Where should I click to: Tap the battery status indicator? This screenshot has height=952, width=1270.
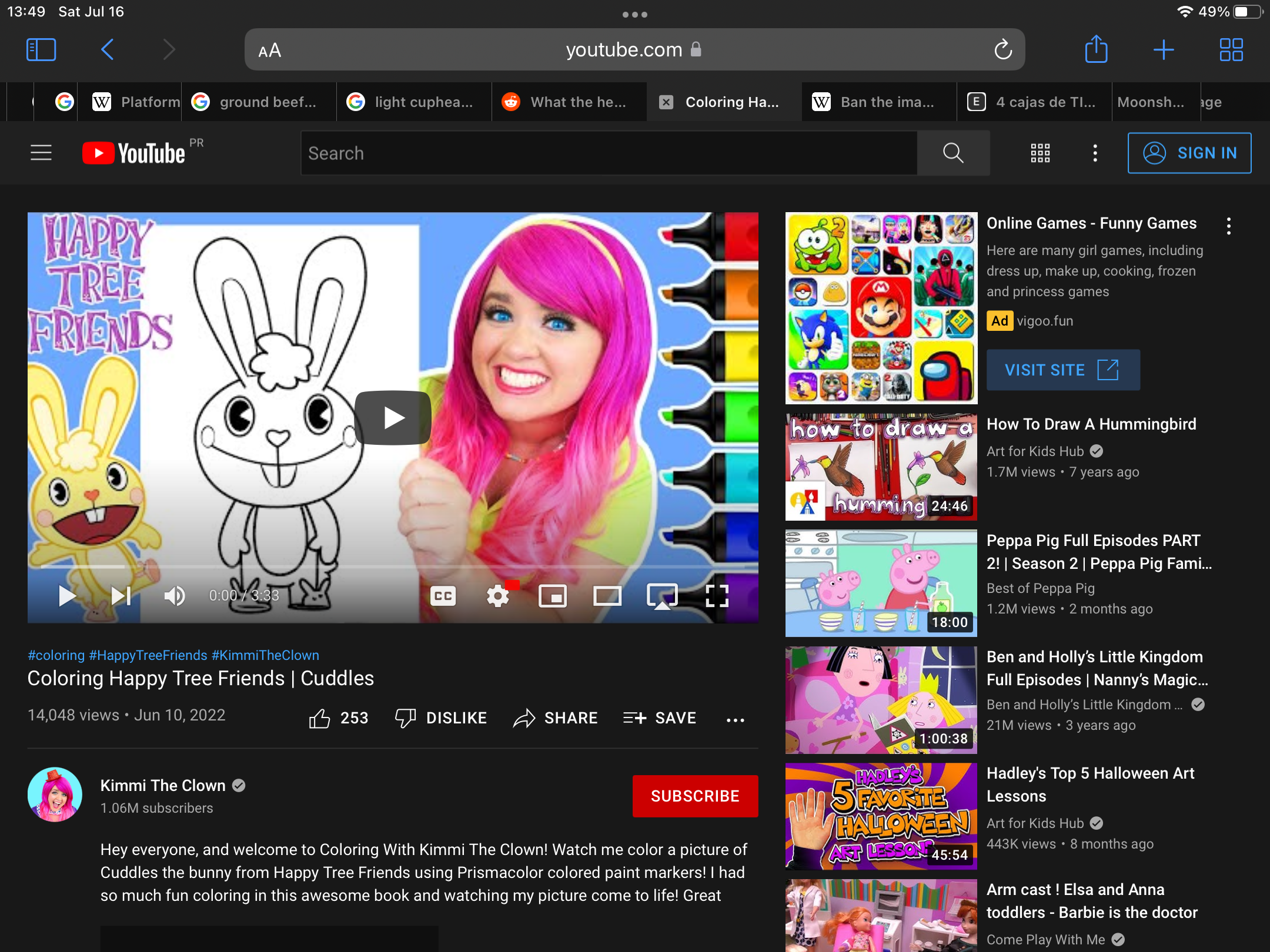[x=1248, y=12]
